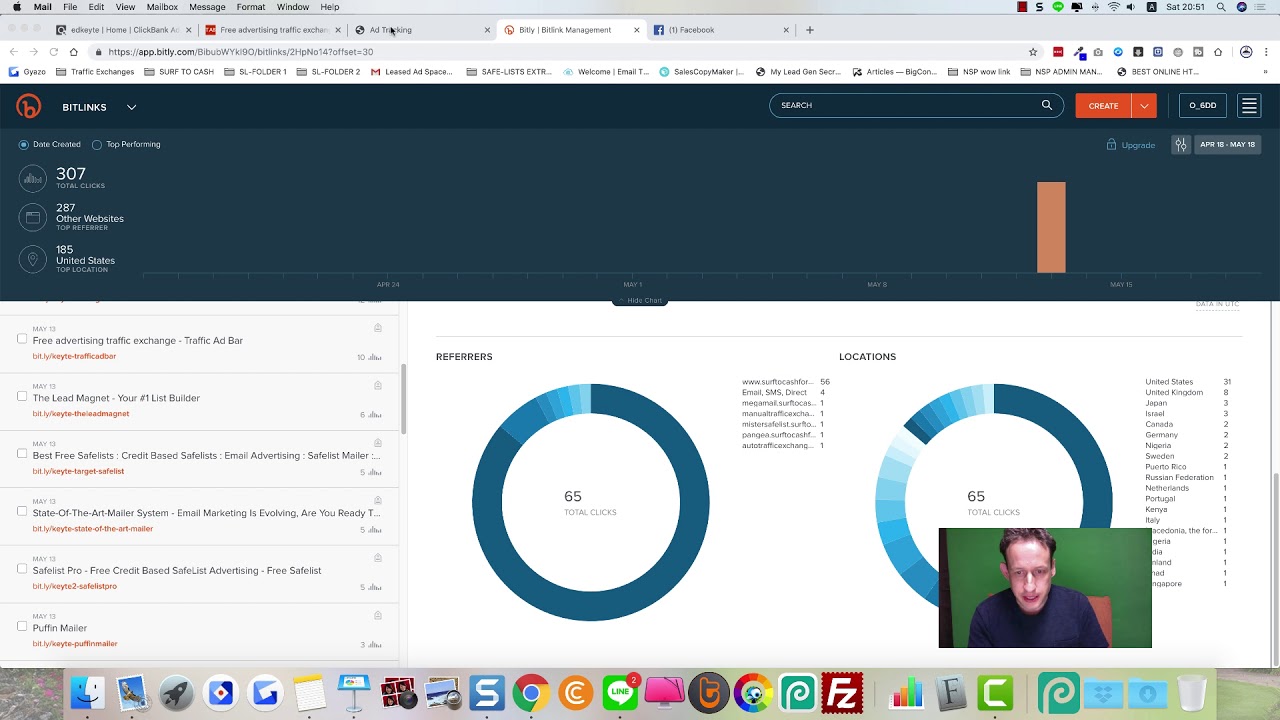
Task: Open the Format menu in menu bar
Action: point(251,7)
